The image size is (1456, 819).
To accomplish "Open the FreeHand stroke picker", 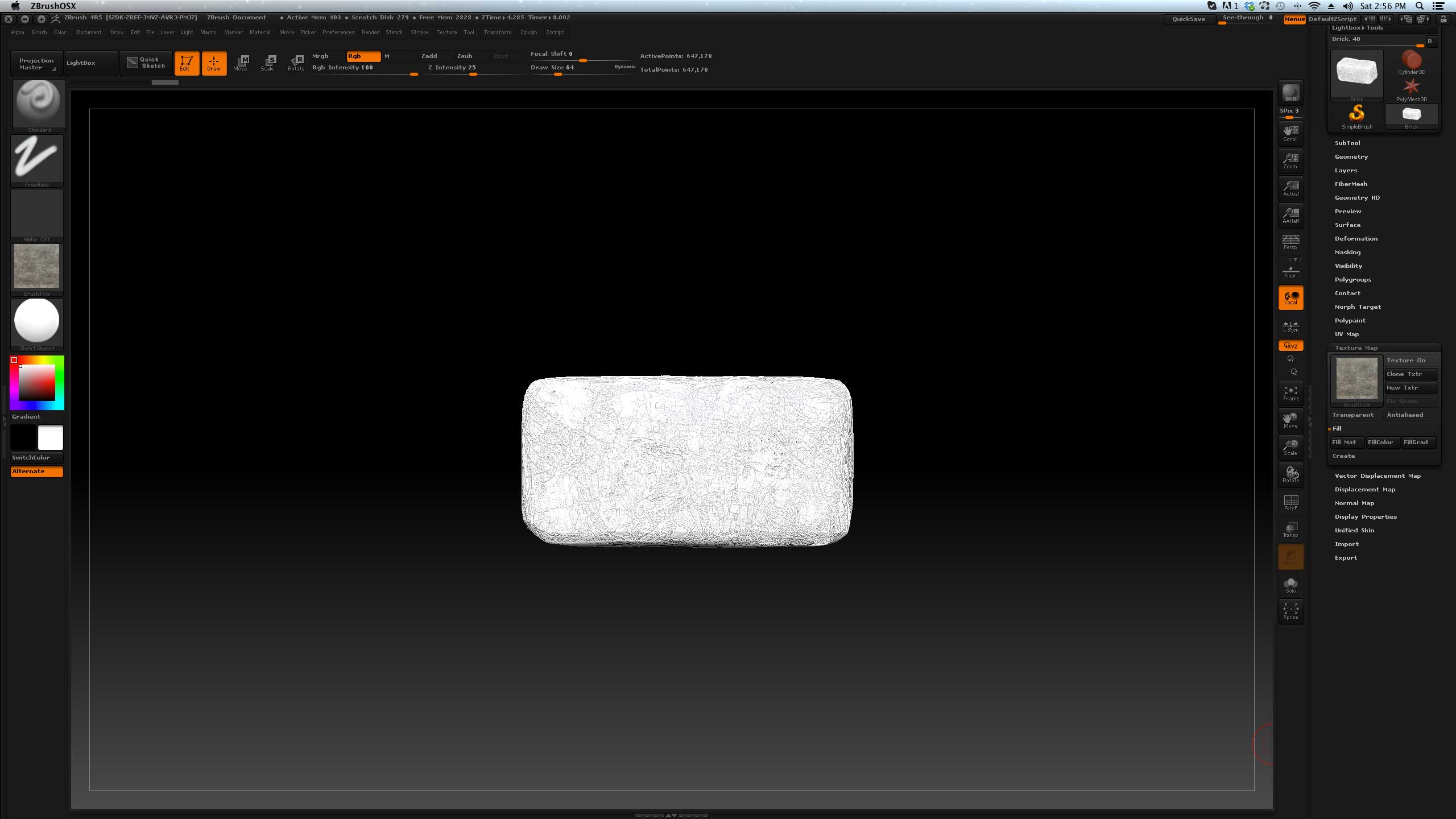I will pyautogui.click(x=37, y=161).
